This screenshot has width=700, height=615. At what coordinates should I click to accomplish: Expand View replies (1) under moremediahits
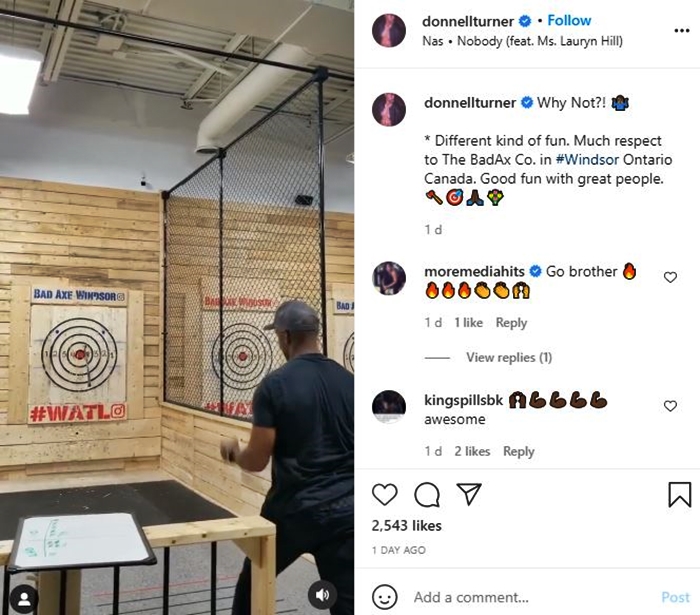coord(509,357)
